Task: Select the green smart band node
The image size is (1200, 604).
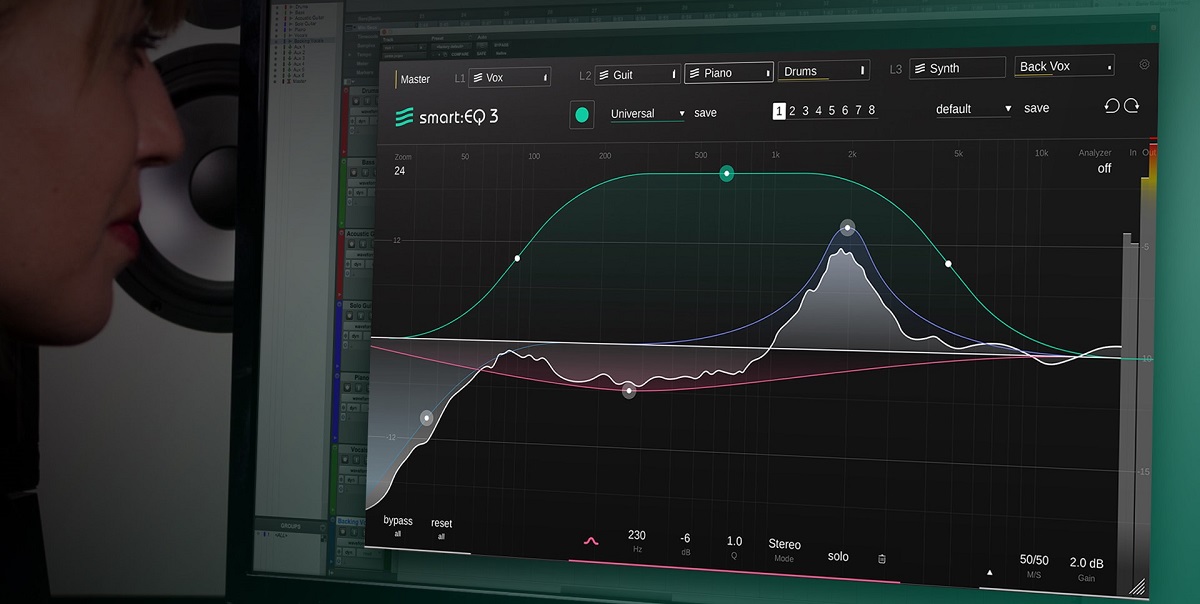Action: click(727, 174)
